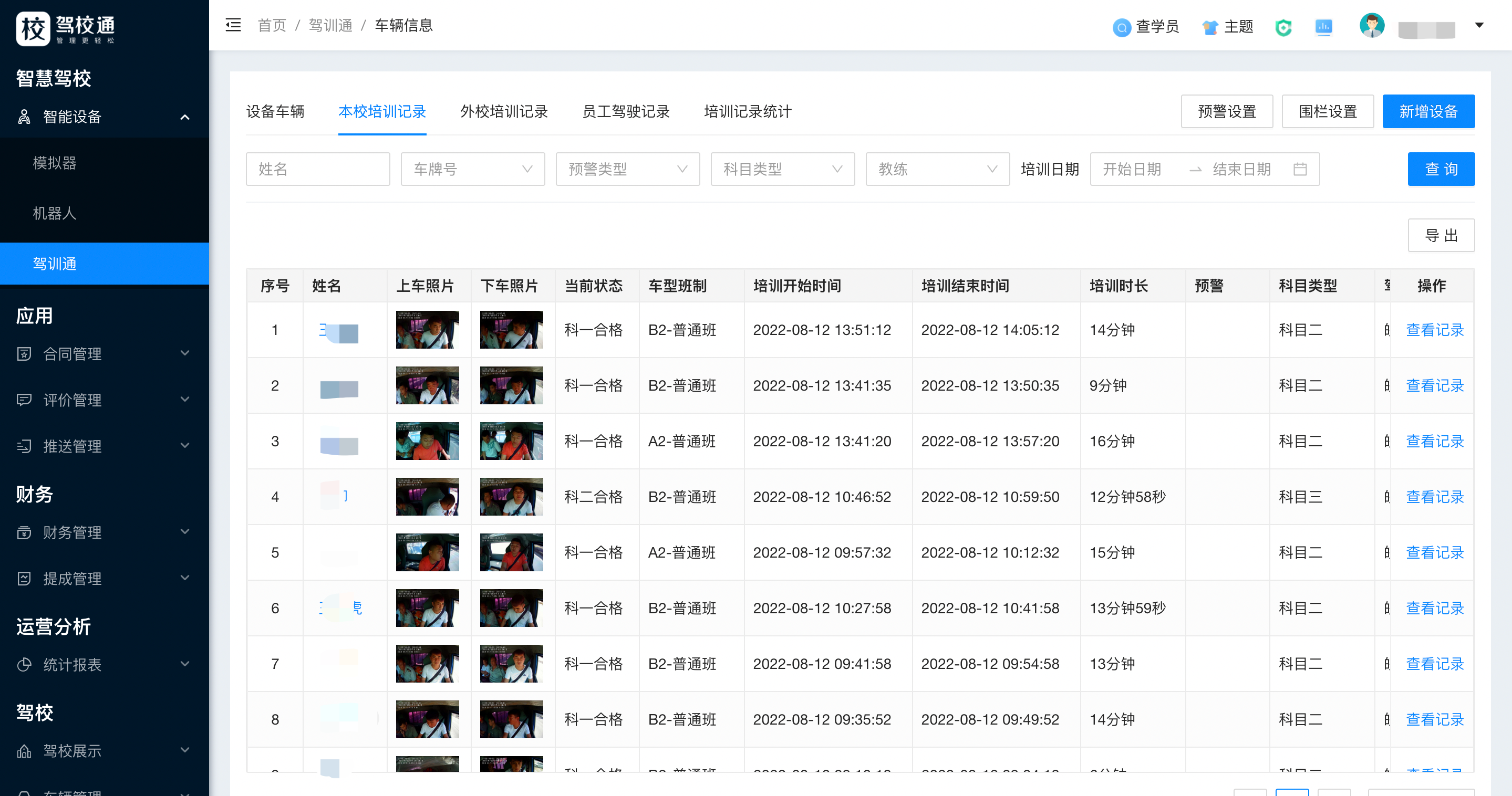The image size is (1512, 796).
Task: Select 机器人 in the sidebar
Action: coord(105,214)
